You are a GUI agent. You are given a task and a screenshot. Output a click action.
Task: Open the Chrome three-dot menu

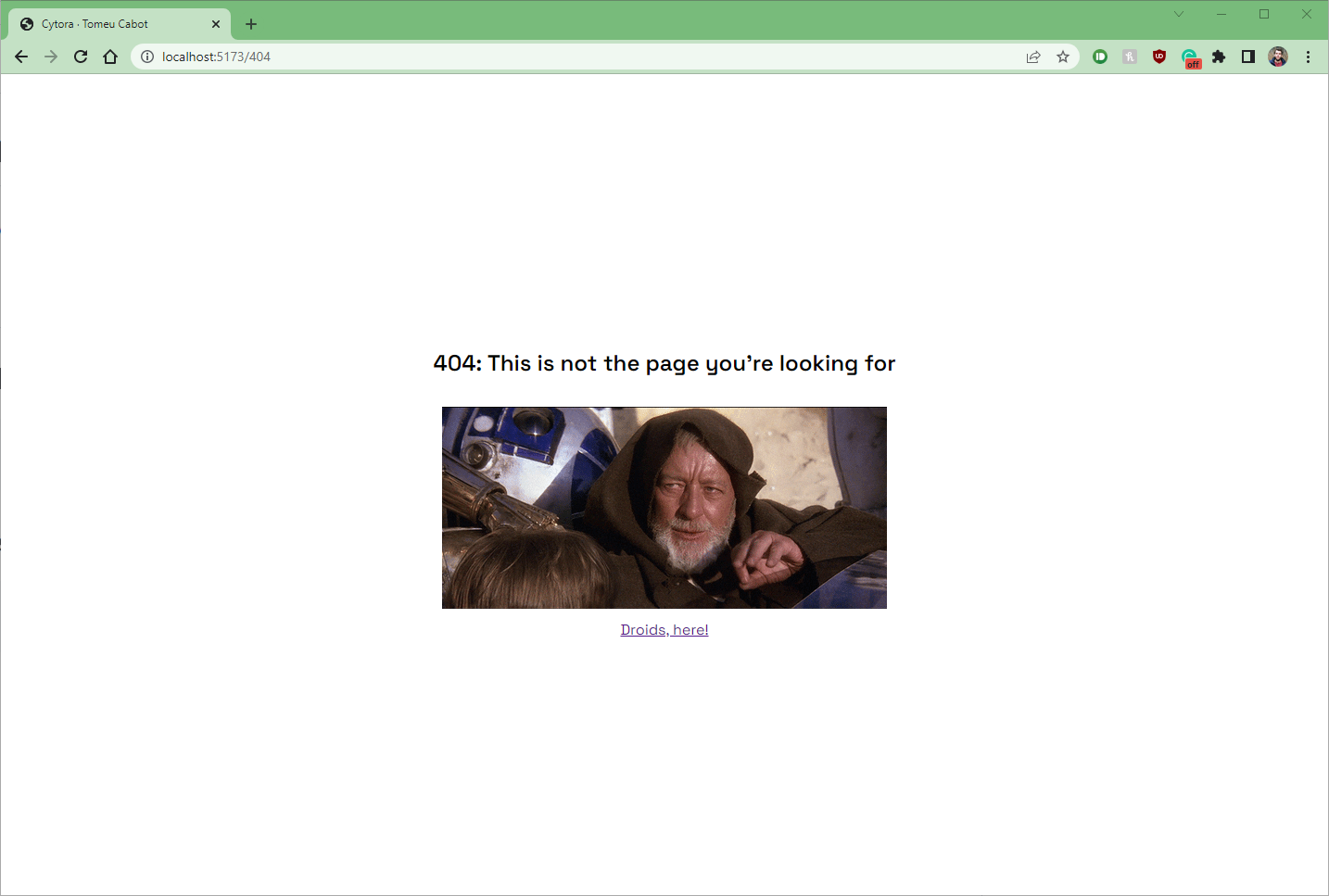tap(1308, 57)
